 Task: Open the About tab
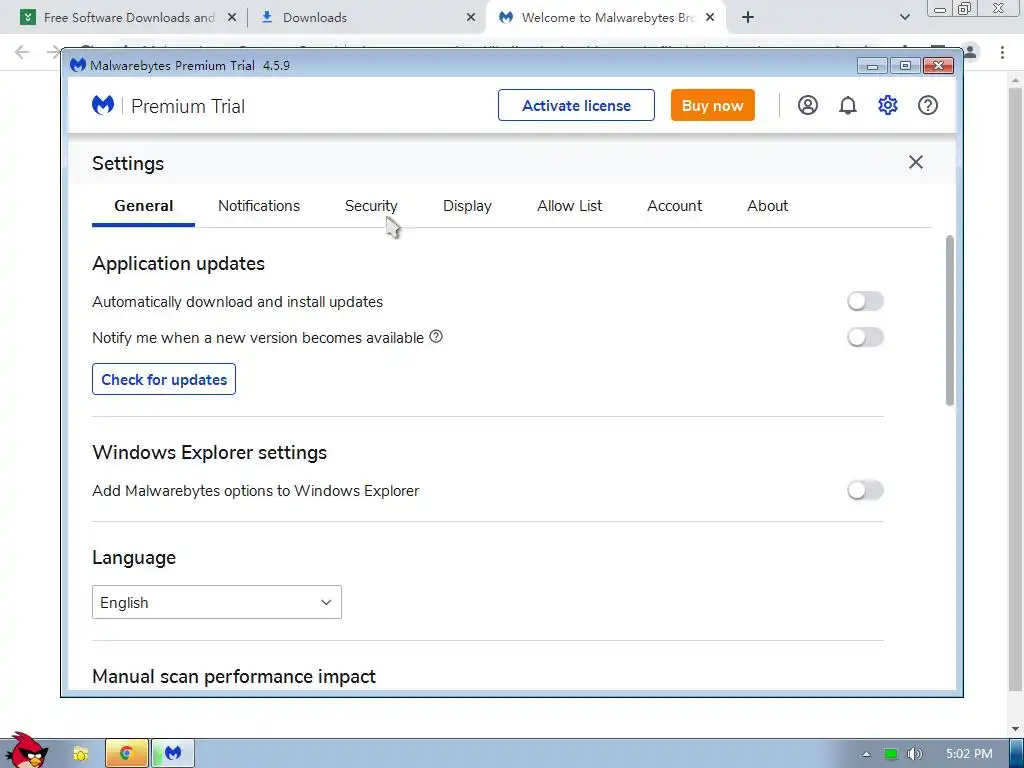[x=767, y=206]
